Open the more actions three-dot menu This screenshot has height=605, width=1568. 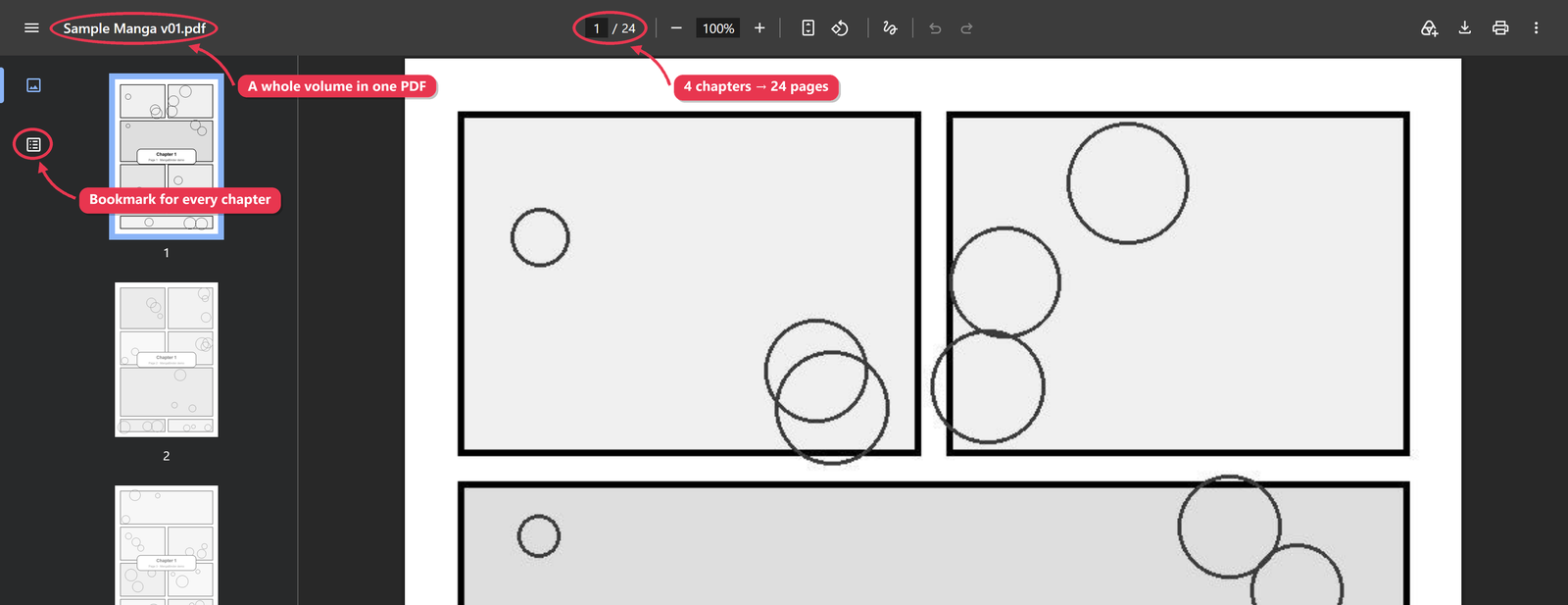click(1536, 28)
